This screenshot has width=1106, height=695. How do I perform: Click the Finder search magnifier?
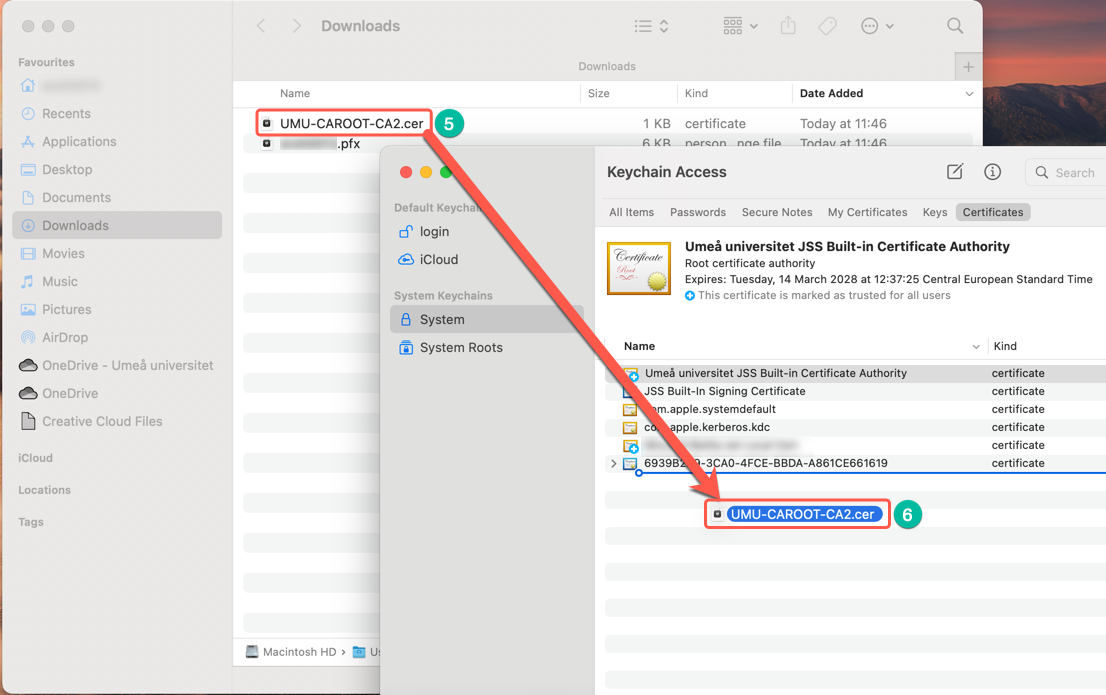(x=955, y=26)
